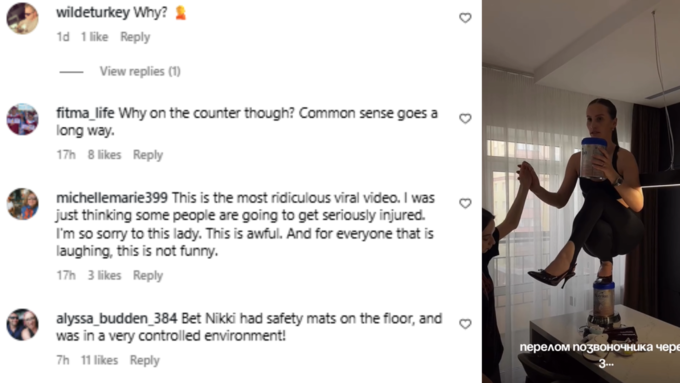
Task: Open michellemarie399's profile avatar
Action: click(x=23, y=204)
